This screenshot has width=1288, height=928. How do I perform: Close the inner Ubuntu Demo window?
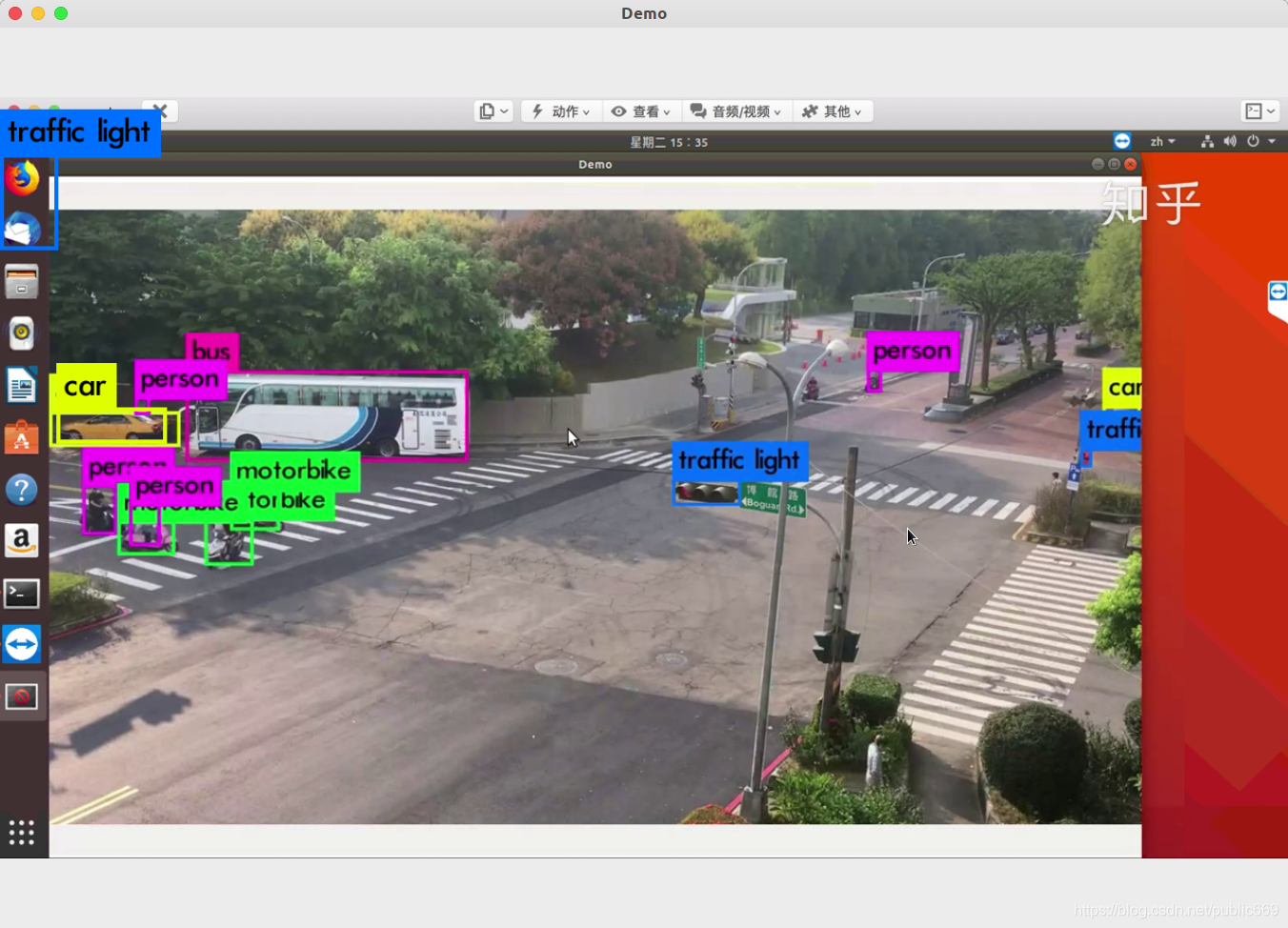tap(1131, 164)
